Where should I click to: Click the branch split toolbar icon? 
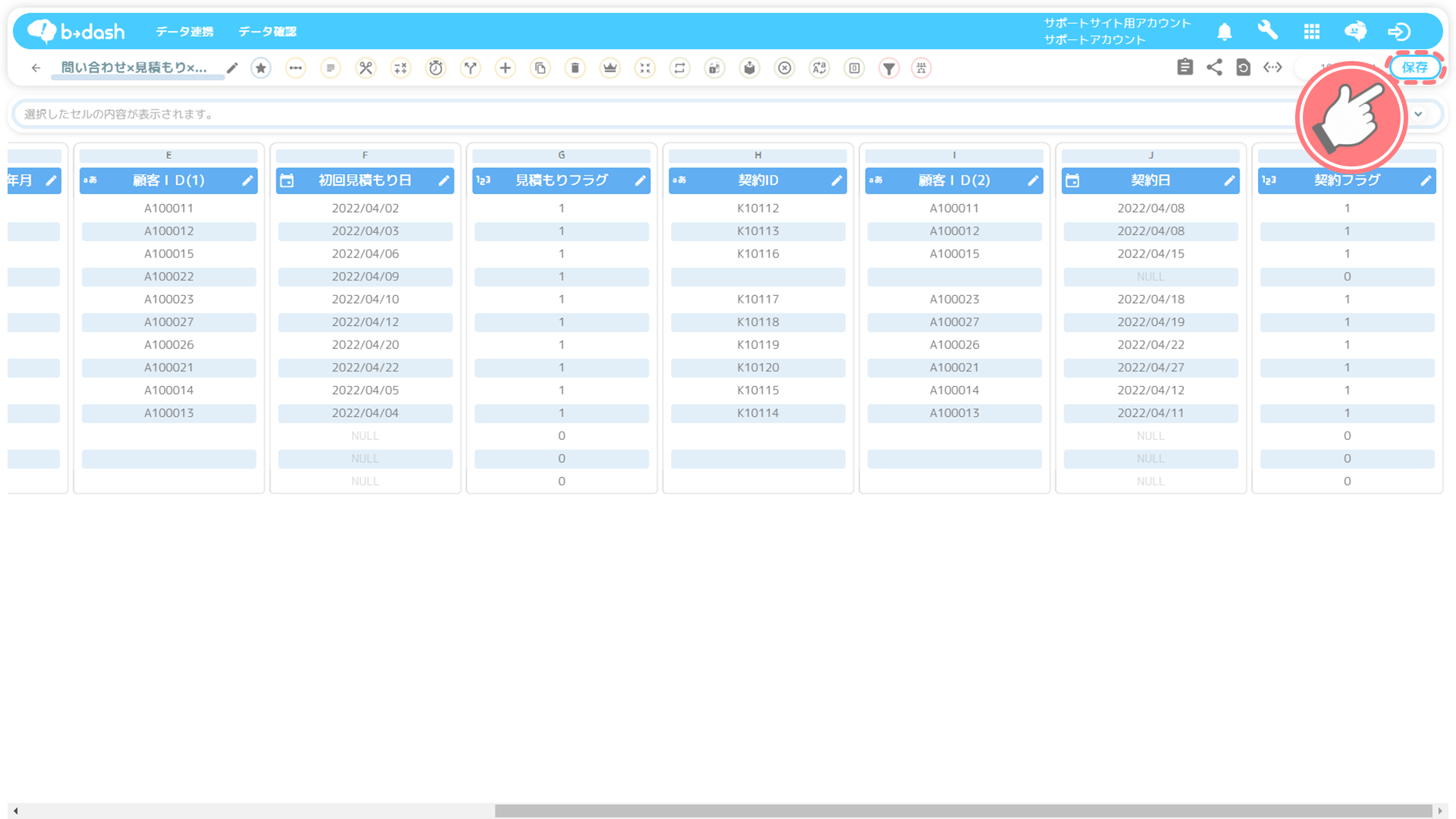pos(471,69)
